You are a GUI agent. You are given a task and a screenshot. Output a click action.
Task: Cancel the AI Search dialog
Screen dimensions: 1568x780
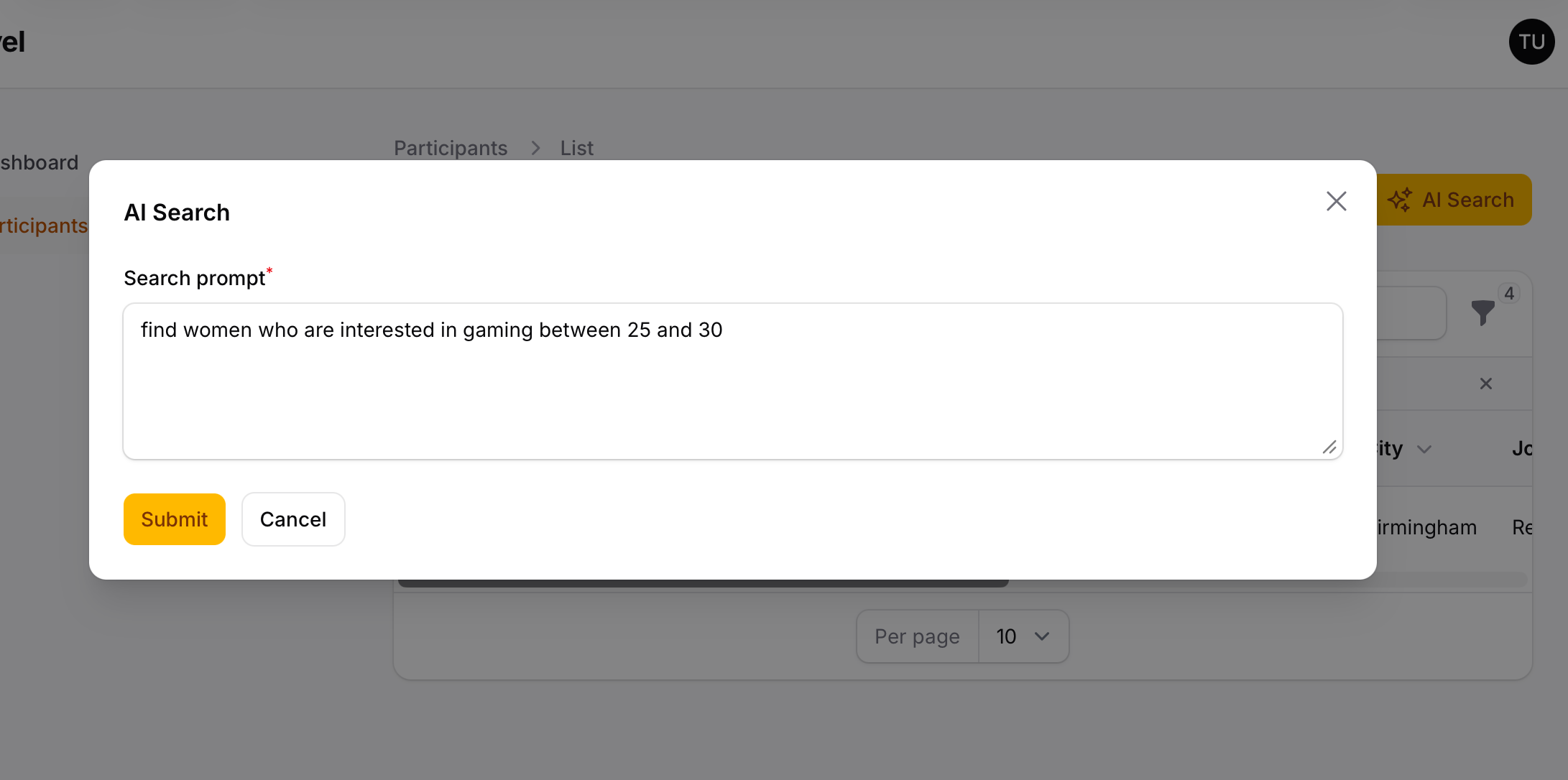(x=292, y=519)
